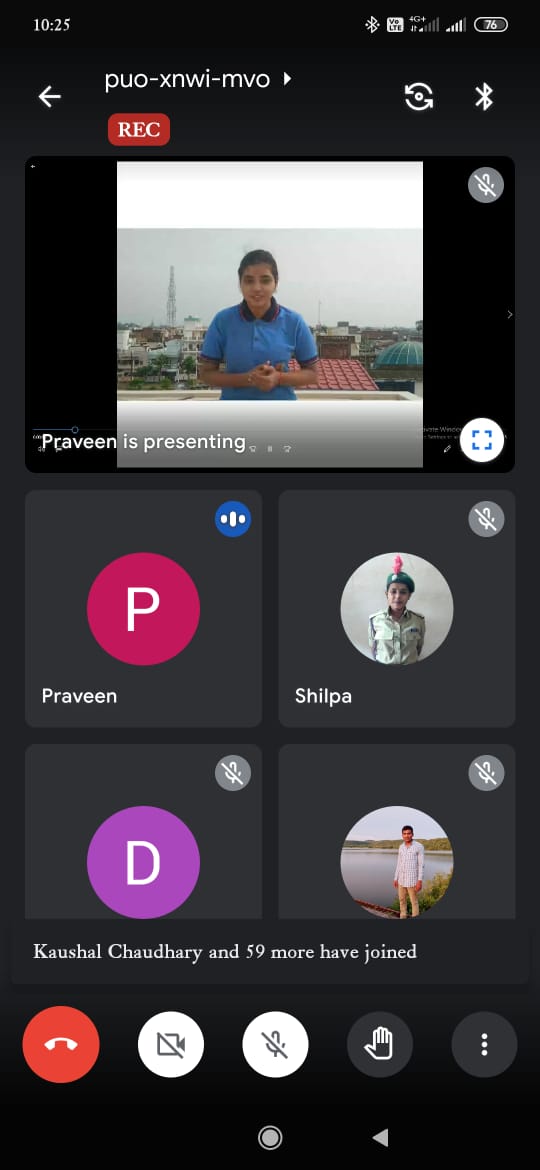
Task: Select Praveen's participant tile
Action: click(x=143, y=608)
